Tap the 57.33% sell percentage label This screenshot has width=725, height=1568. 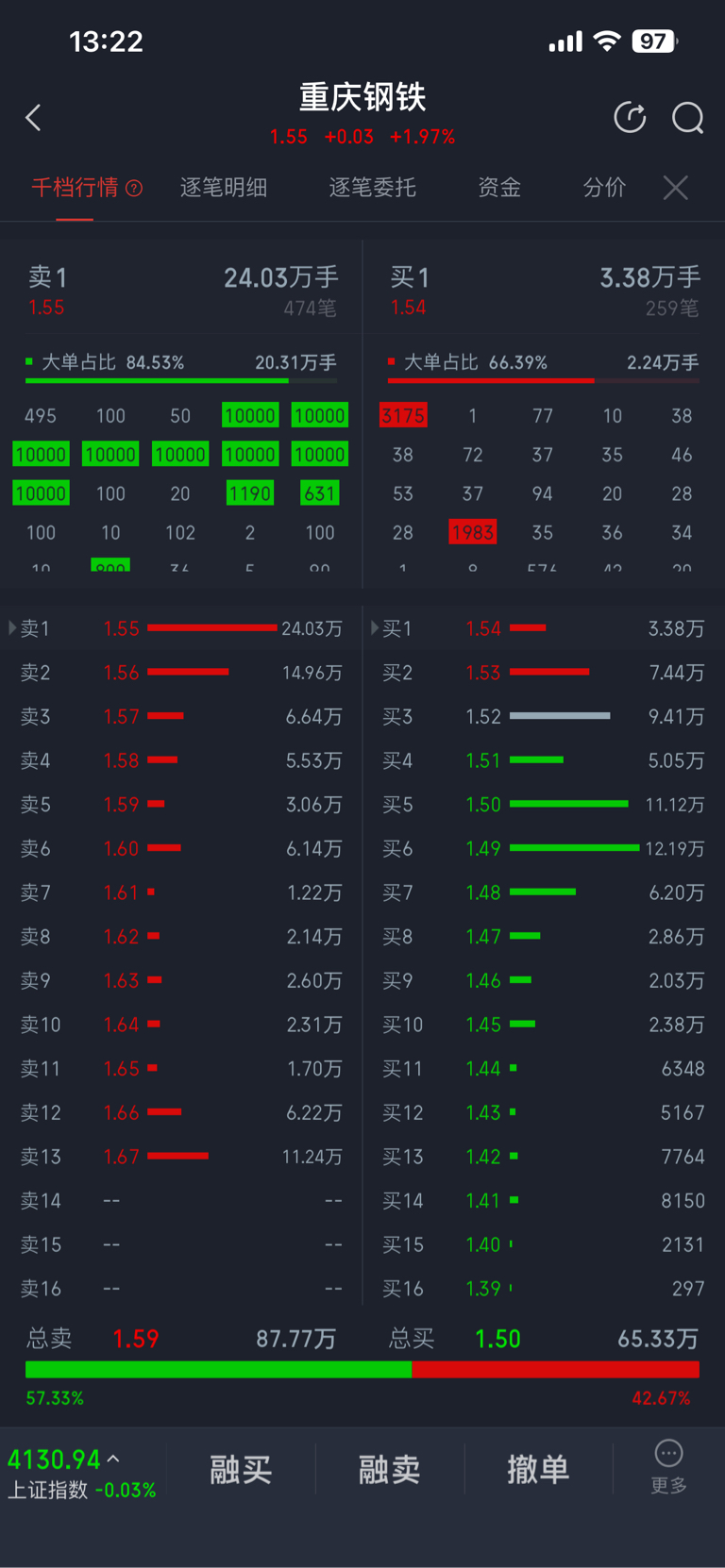pos(55,1398)
